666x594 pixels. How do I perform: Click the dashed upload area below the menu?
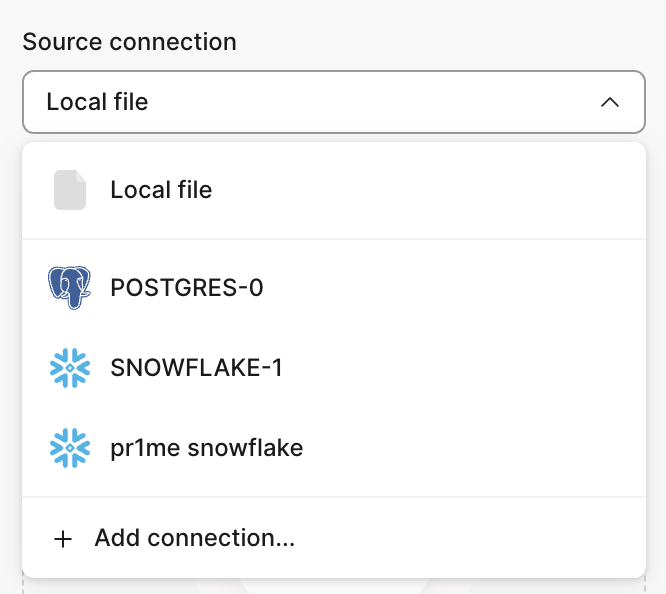coord(333,586)
